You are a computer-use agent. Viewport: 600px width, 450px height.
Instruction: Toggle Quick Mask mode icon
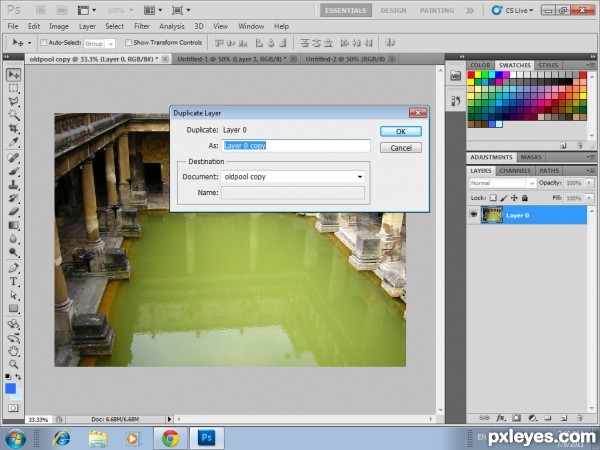click(13, 408)
